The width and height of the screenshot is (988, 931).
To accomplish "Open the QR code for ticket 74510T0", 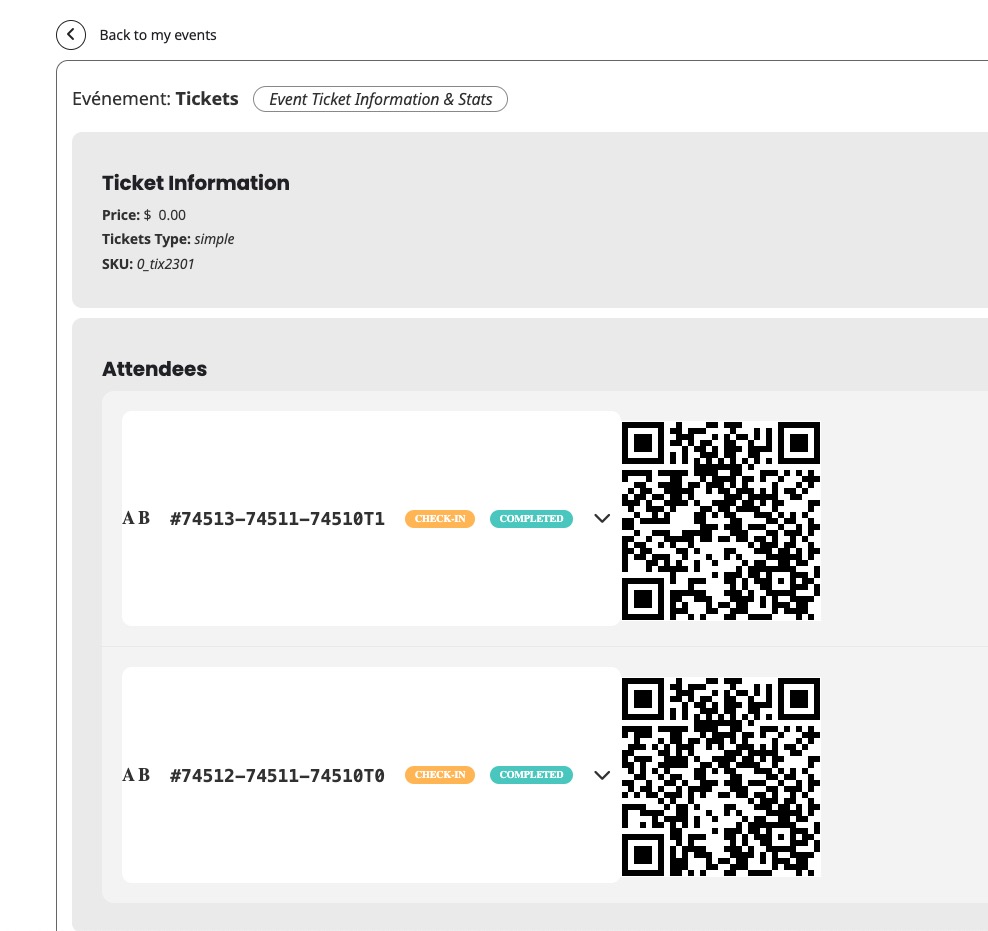I will (720, 777).
